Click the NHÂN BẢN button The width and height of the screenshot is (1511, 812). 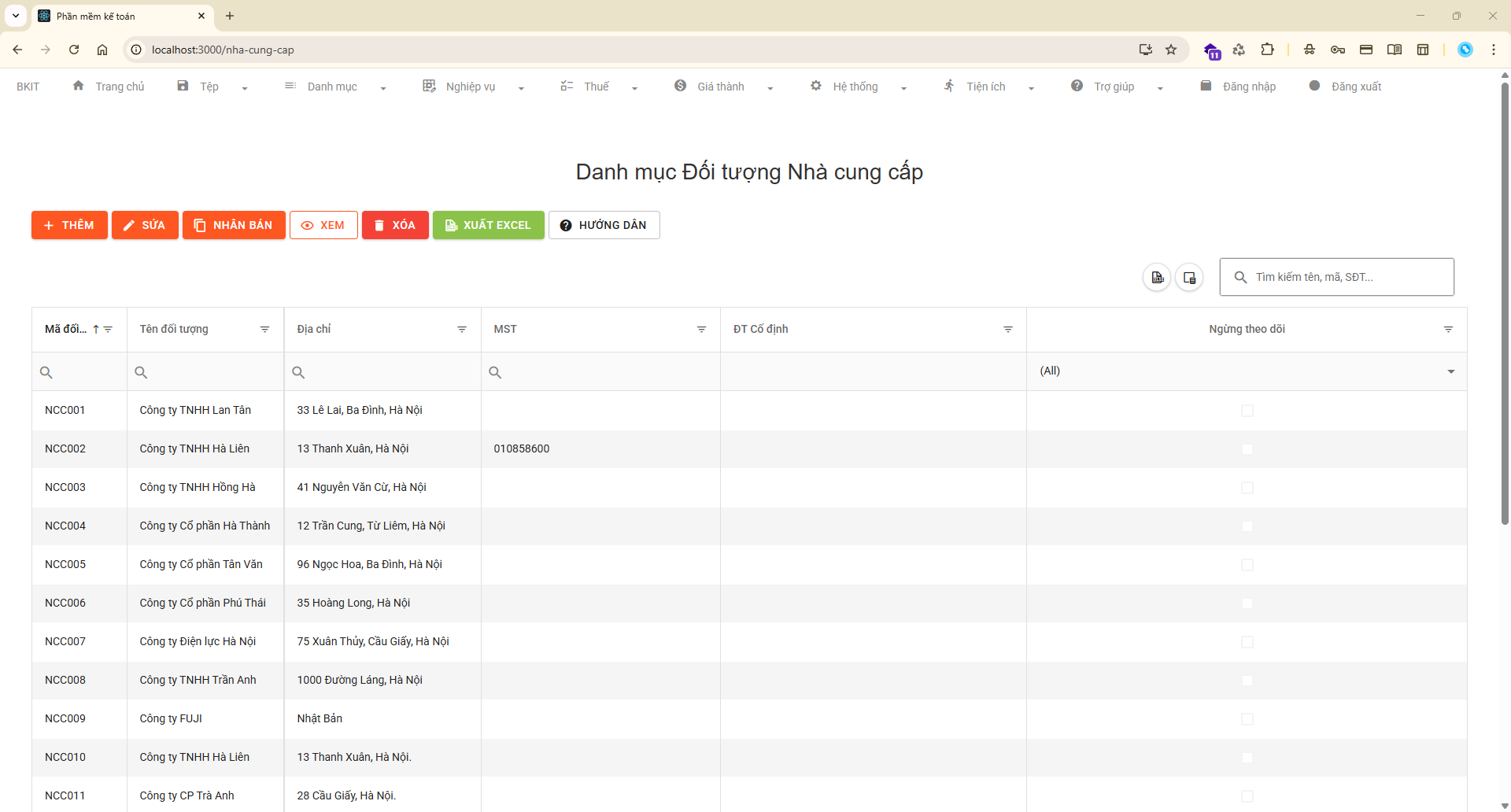[234, 225]
